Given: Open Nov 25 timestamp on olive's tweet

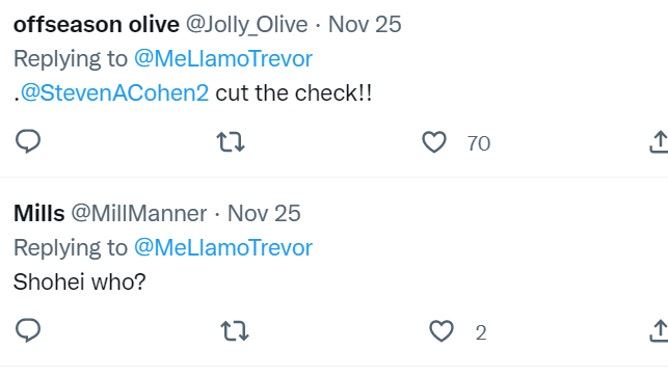Looking at the screenshot, I should pyautogui.click(x=365, y=24).
